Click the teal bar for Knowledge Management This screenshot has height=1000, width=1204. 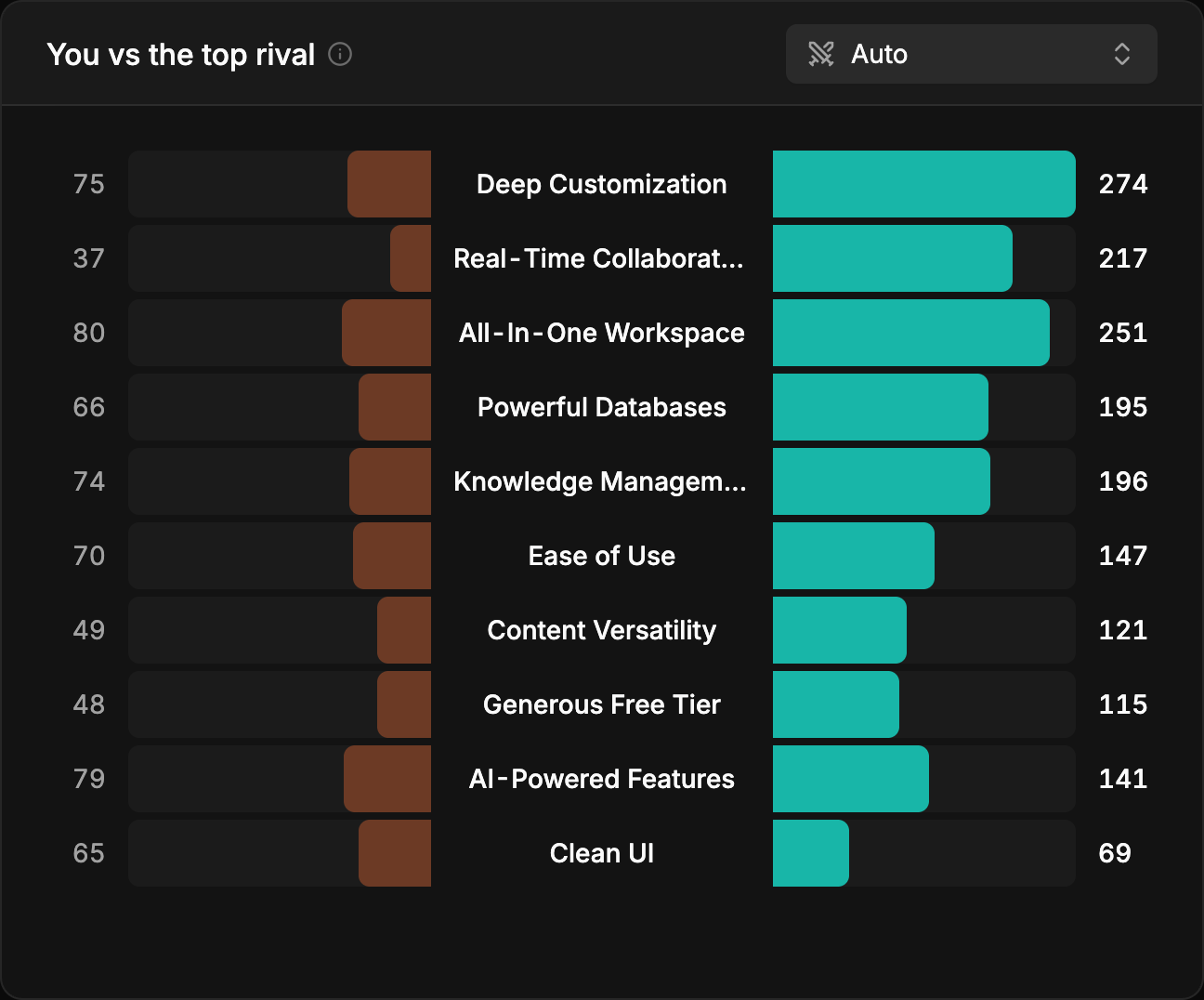pos(882,481)
